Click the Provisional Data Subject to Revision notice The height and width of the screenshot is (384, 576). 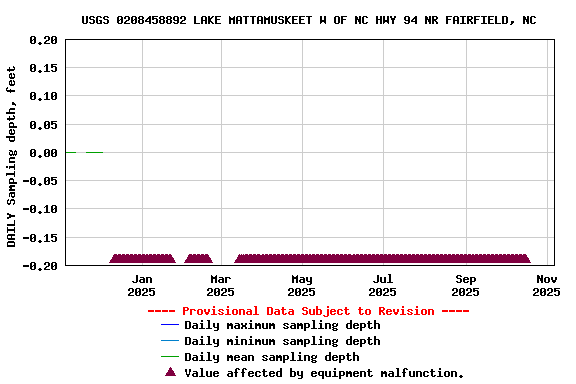click(x=308, y=311)
